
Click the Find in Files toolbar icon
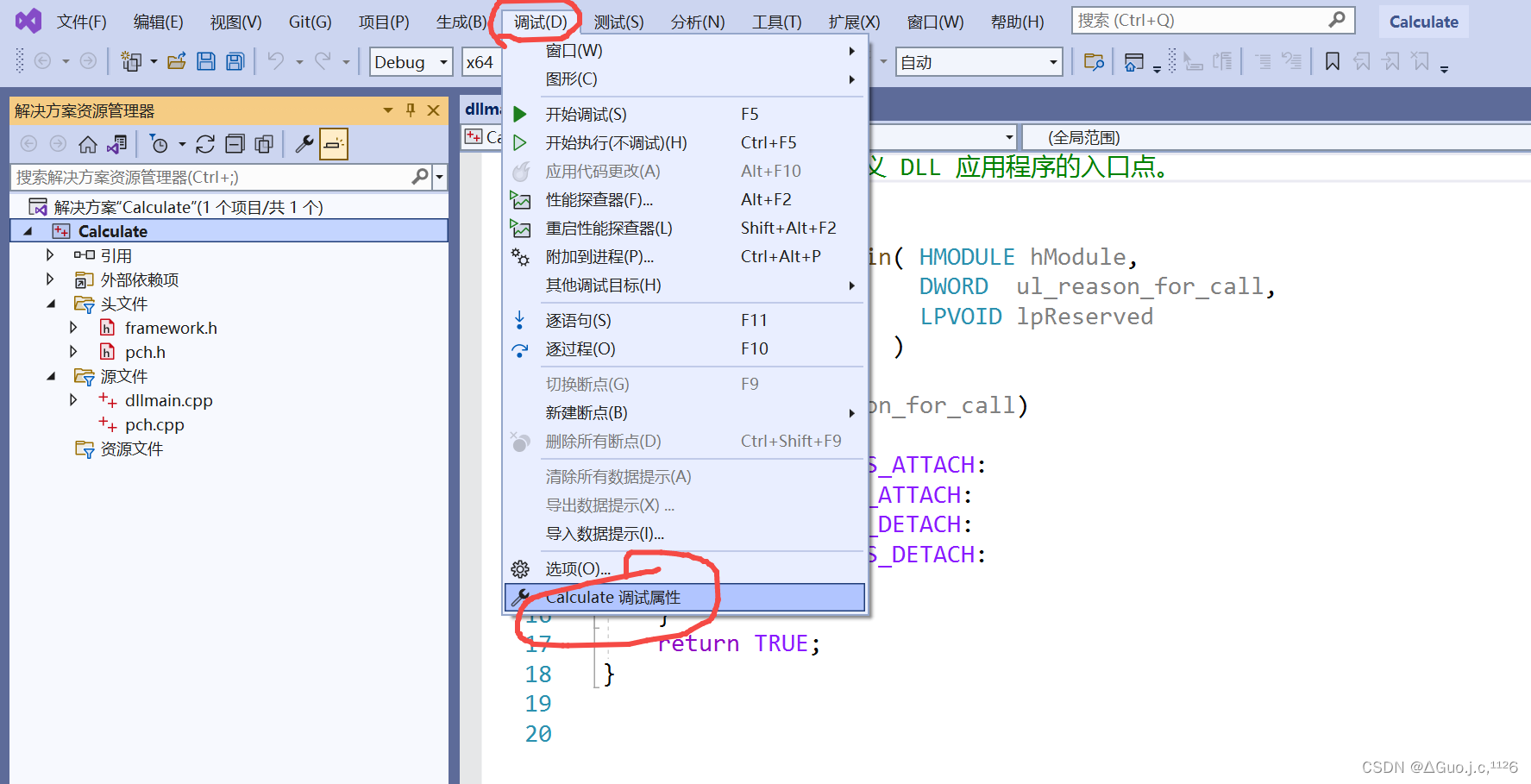click(x=1094, y=61)
